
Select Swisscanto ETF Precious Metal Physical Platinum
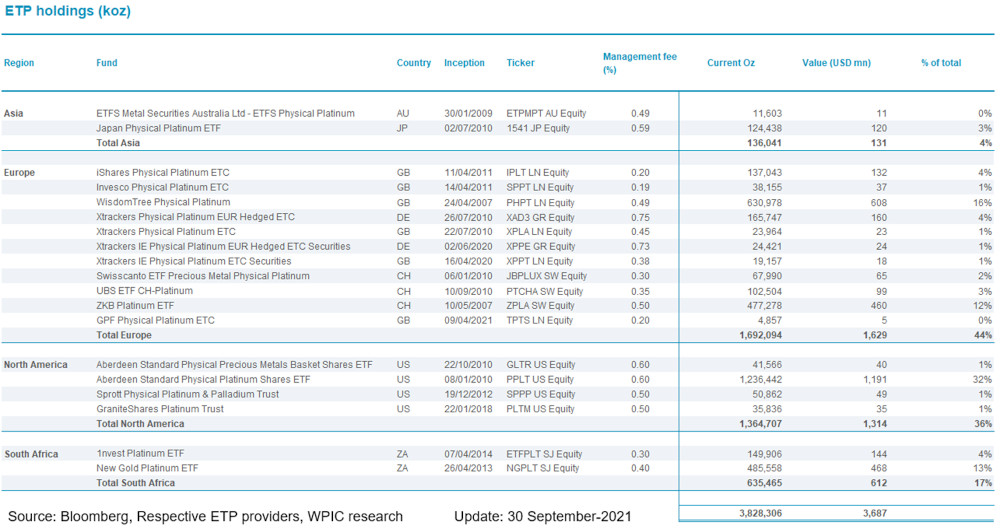pyautogui.click(x=203, y=276)
